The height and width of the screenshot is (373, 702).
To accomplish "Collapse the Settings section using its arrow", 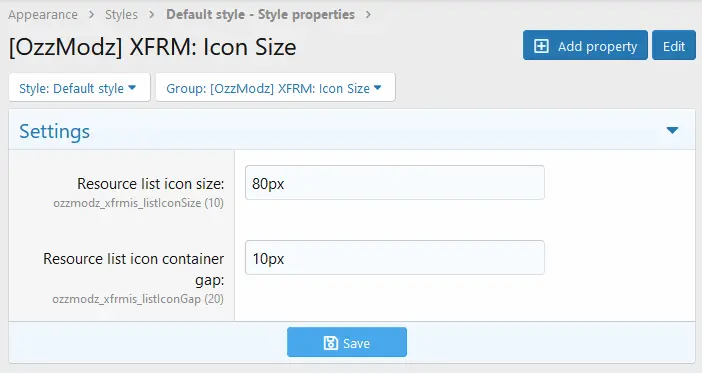I will tap(672, 130).
